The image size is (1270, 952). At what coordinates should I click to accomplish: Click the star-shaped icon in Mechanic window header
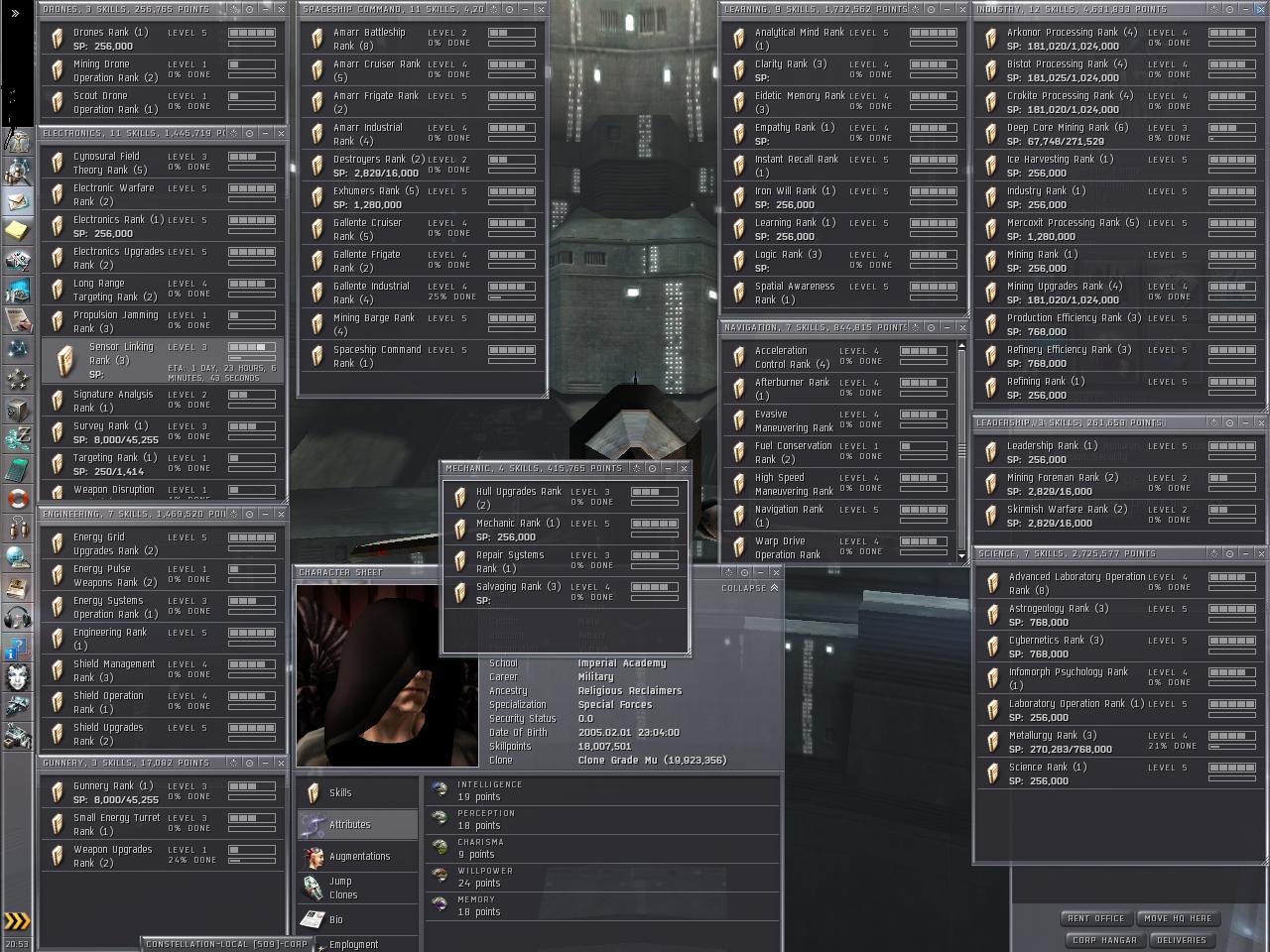tap(636, 468)
